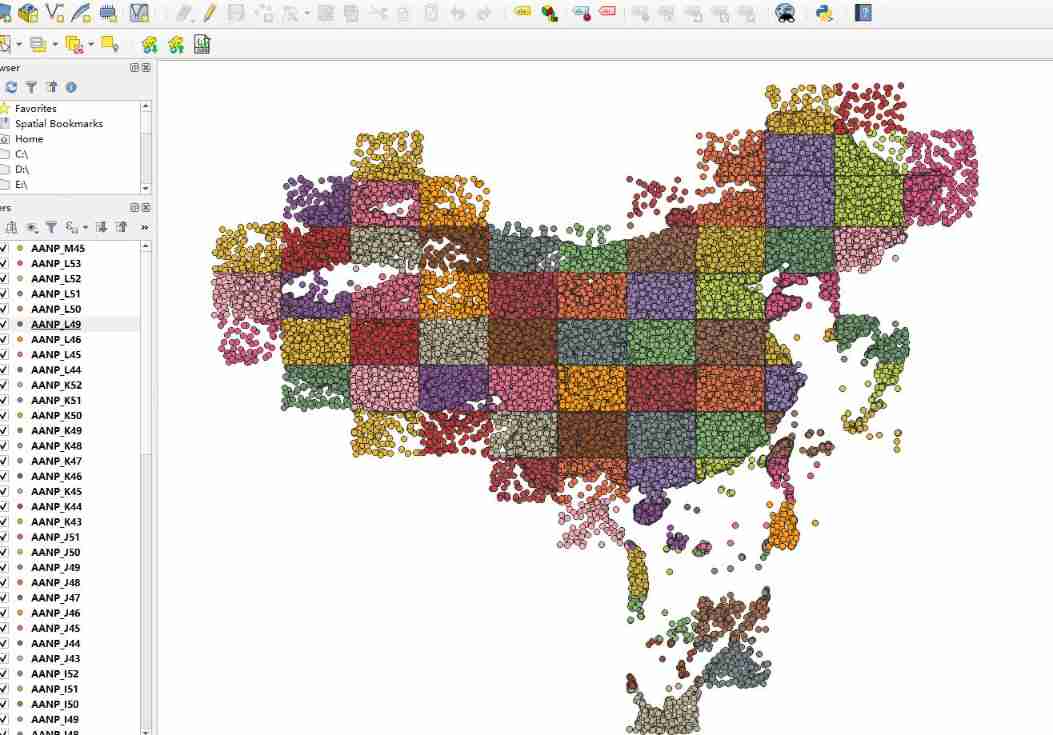This screenshot has height=735, width=1053.
Task: Click the New Virtual Layer icon
Action: (139, 13)
